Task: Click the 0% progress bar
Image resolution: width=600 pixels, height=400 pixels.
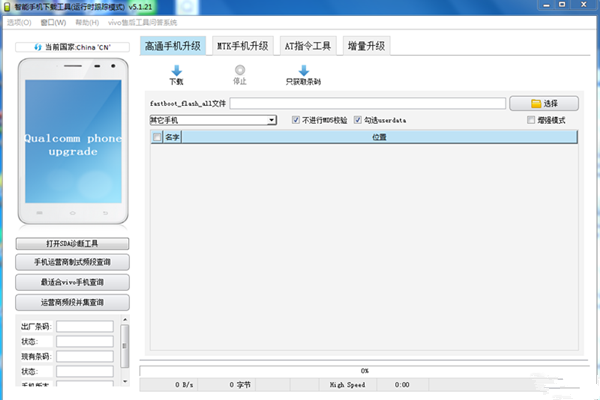Action: 364,371
